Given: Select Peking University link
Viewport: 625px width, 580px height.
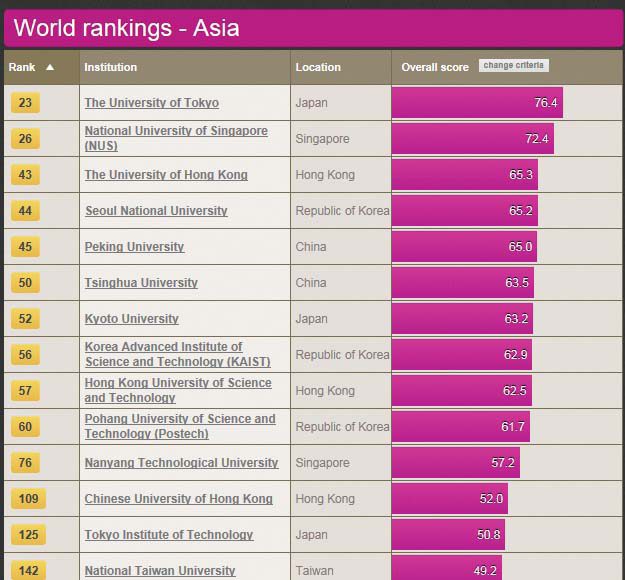Looking at the screenshot, I should [x=134, y=247].
